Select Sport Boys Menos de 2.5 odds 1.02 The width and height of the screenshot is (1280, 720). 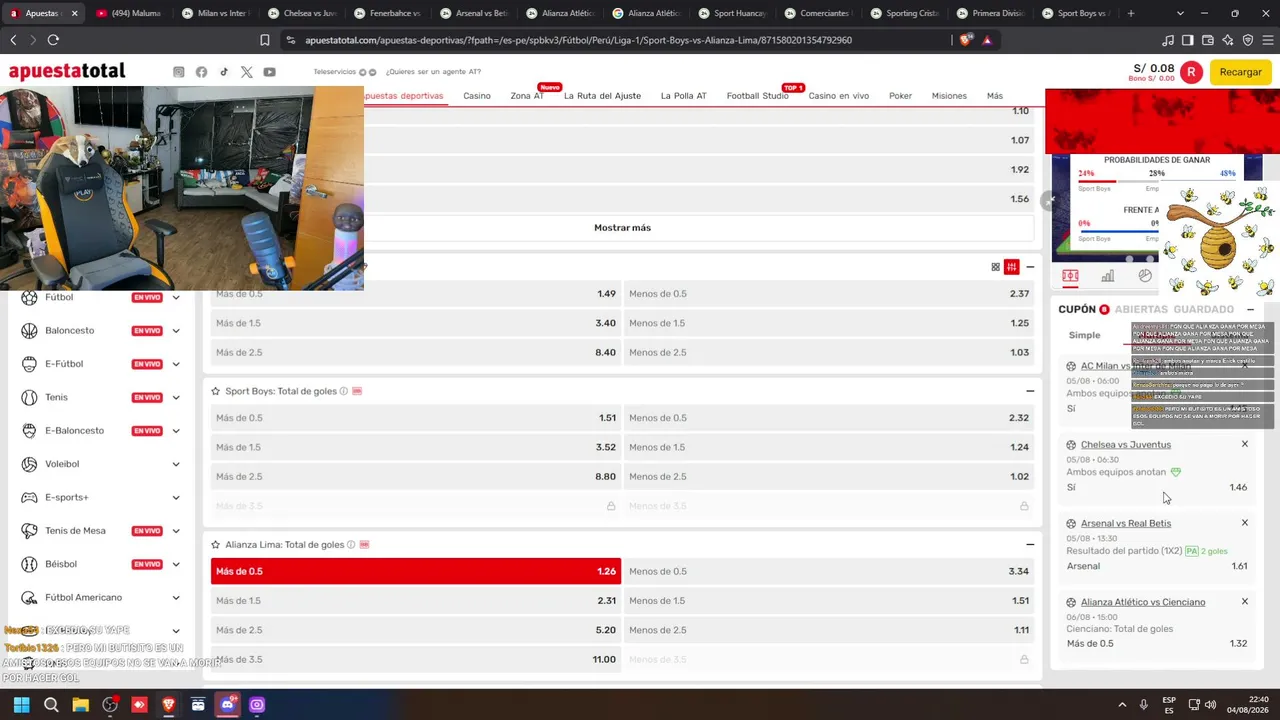[829, 476]
